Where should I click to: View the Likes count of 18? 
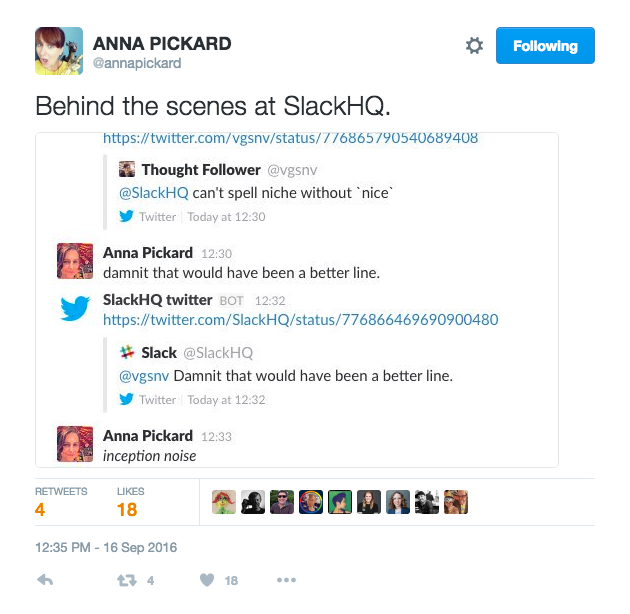pyautogui.click(x=127, y=510)
